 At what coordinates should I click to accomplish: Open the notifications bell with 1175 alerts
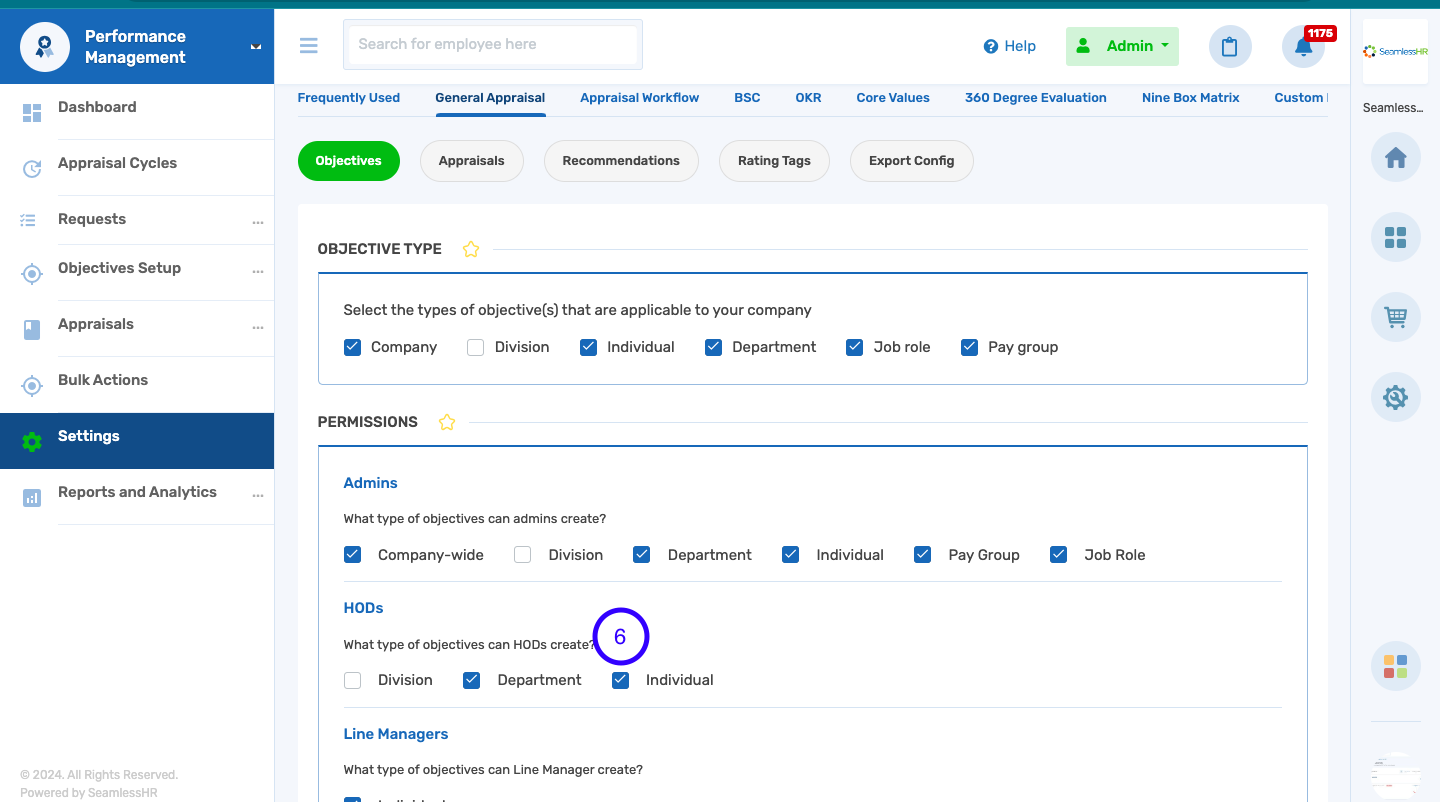(x=1303, y=46)
